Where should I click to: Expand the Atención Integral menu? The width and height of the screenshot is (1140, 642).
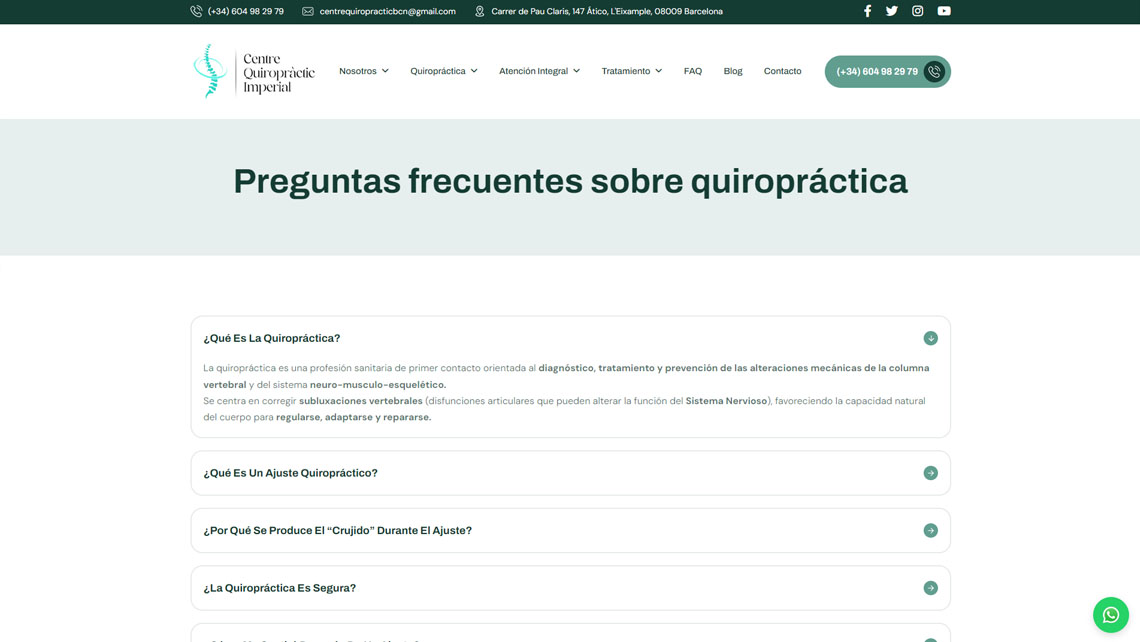click(x=539, y=71)
